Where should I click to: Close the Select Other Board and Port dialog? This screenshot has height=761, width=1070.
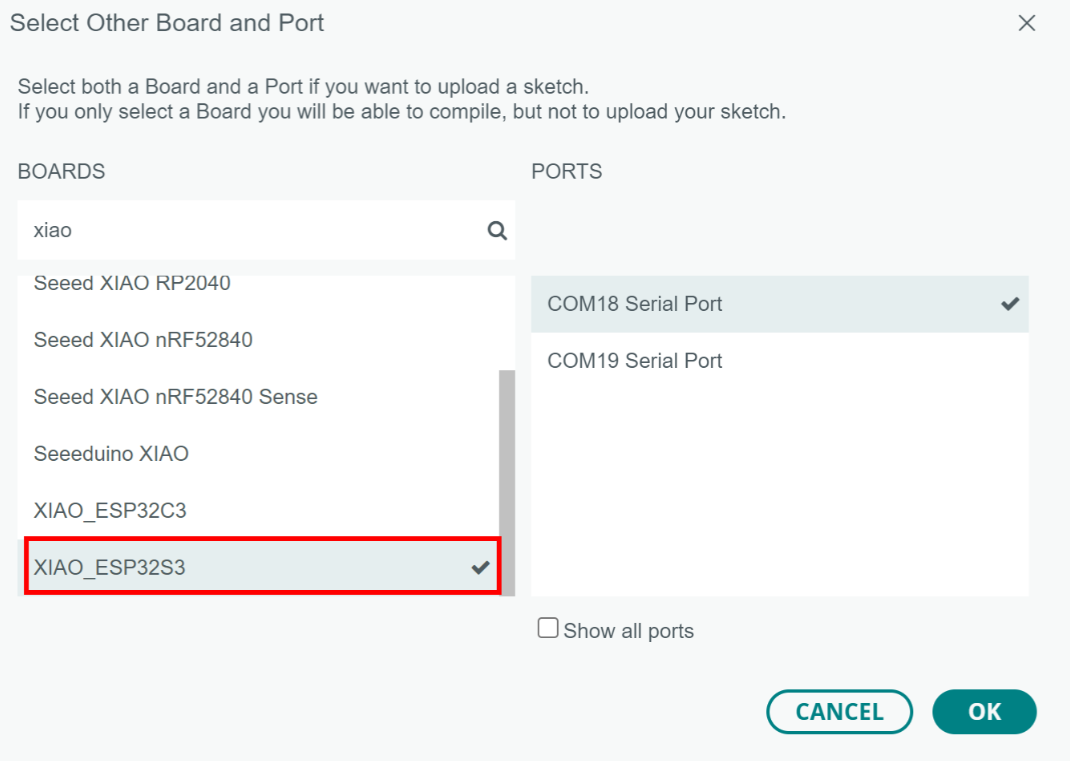point(1026,23)
